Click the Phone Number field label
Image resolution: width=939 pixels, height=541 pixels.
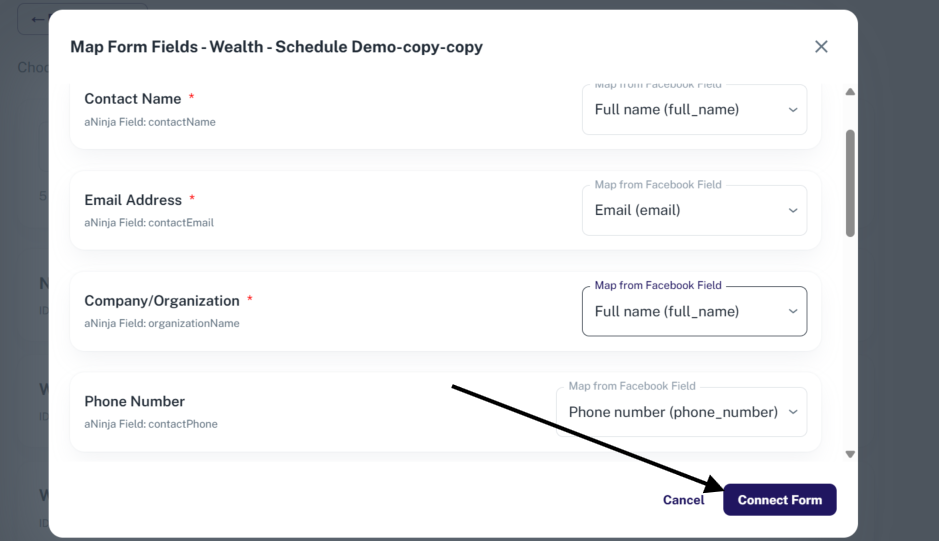tap(134, 402)
